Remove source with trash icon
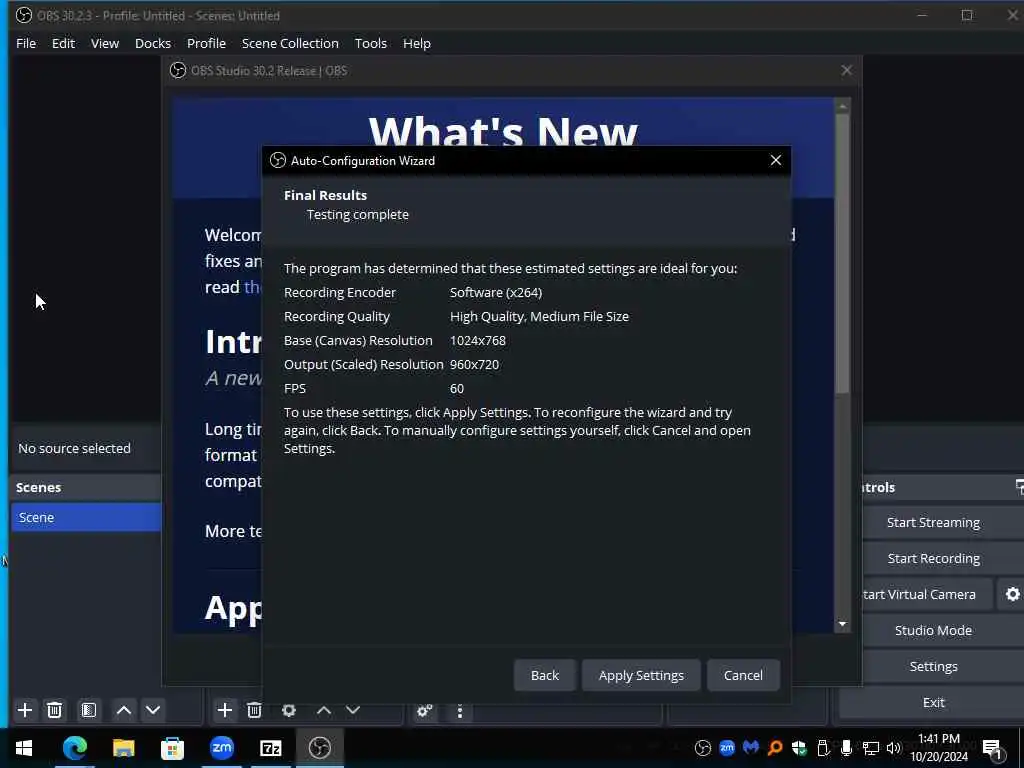 pyautogui.click(x=254, y=710)
